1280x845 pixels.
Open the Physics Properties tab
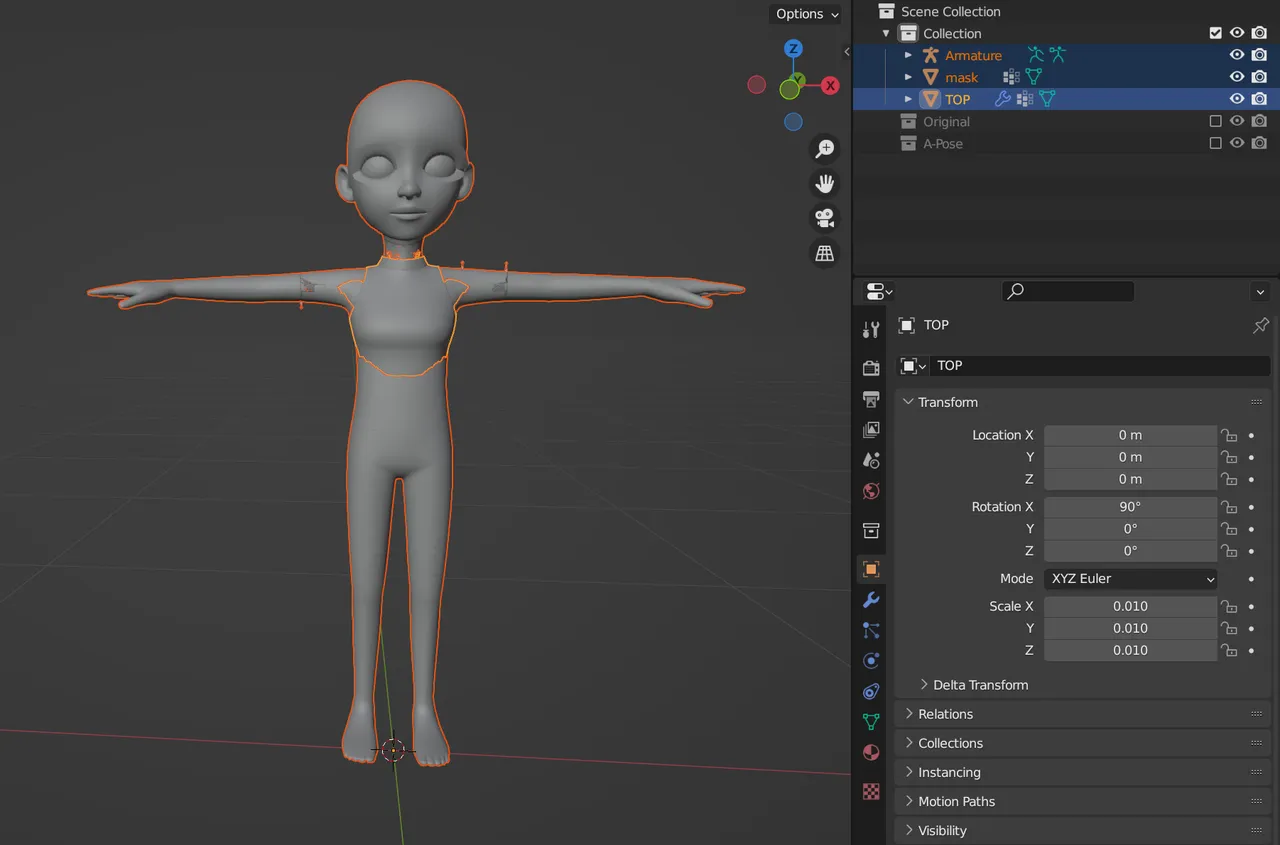tap(870, 660)
